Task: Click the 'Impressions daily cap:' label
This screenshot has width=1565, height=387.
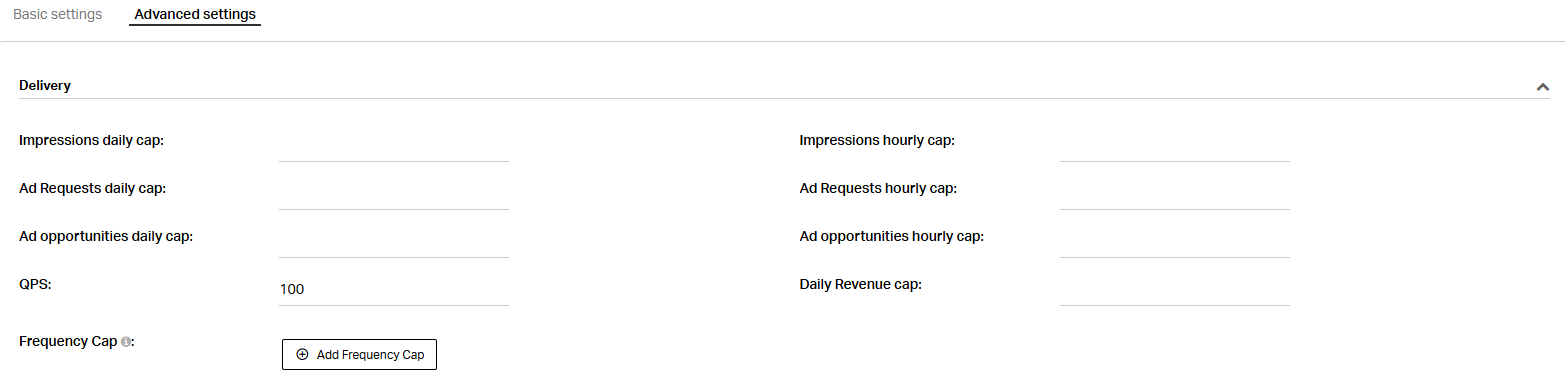Action: point(91,140)
